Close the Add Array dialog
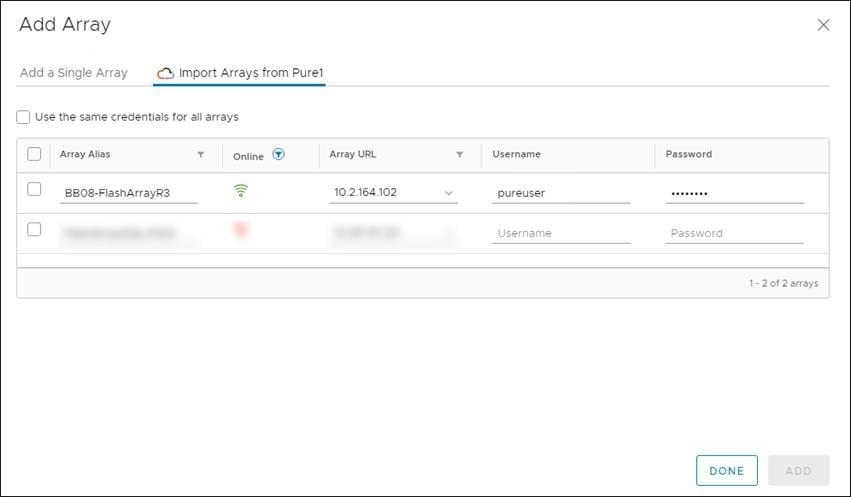851x497 pixels. coord(823,25)
